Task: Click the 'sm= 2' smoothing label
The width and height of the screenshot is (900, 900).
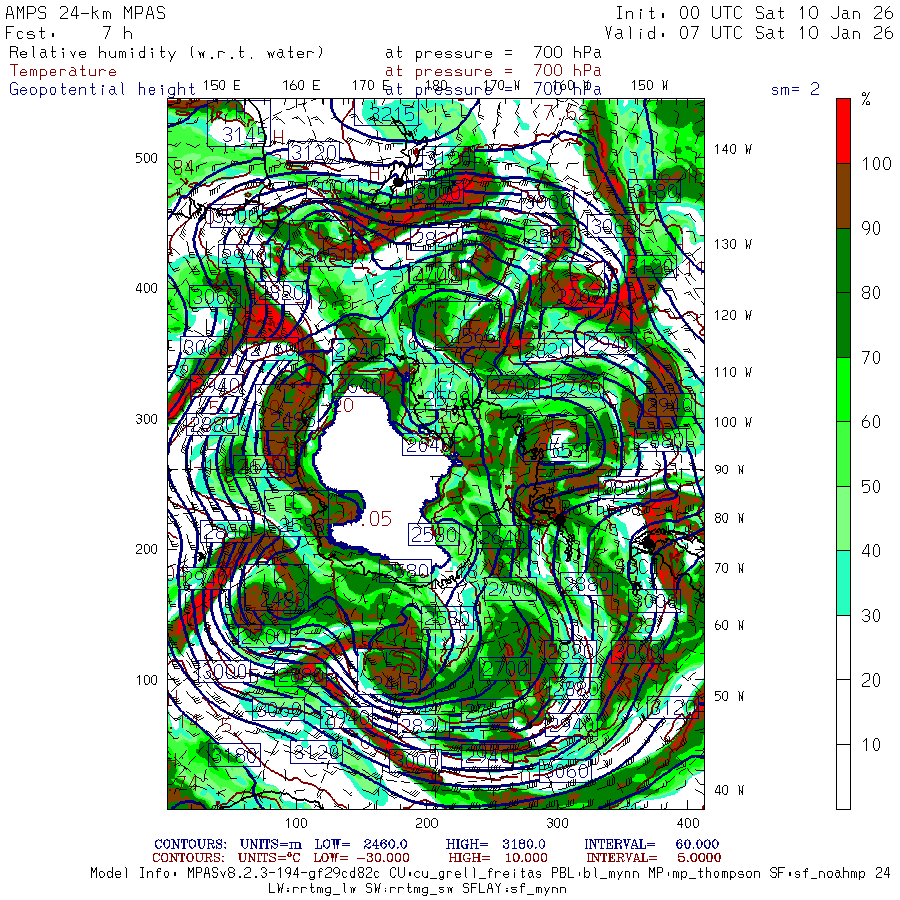Action: tap(795, 89)
